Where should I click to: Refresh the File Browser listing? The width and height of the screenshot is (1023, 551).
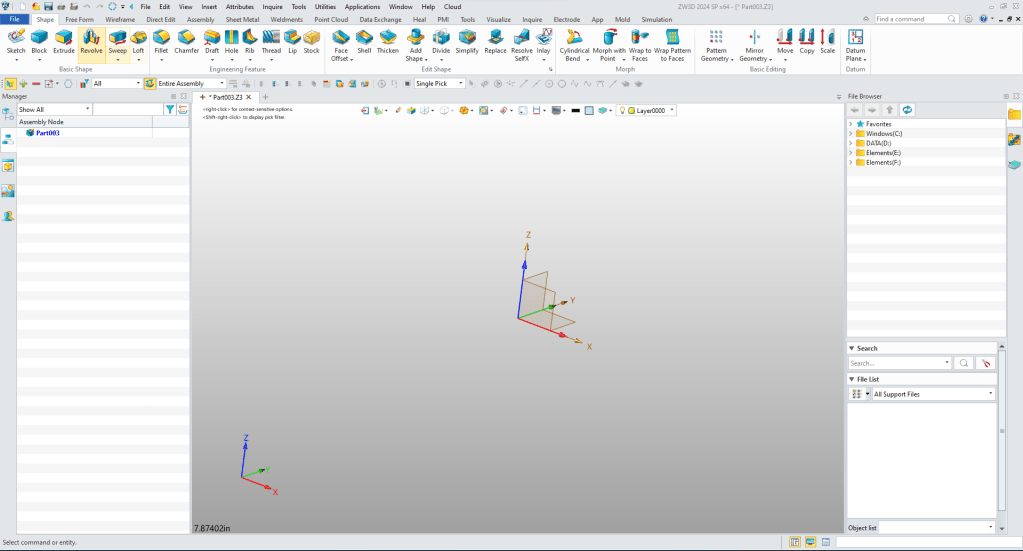pos(907,109)
